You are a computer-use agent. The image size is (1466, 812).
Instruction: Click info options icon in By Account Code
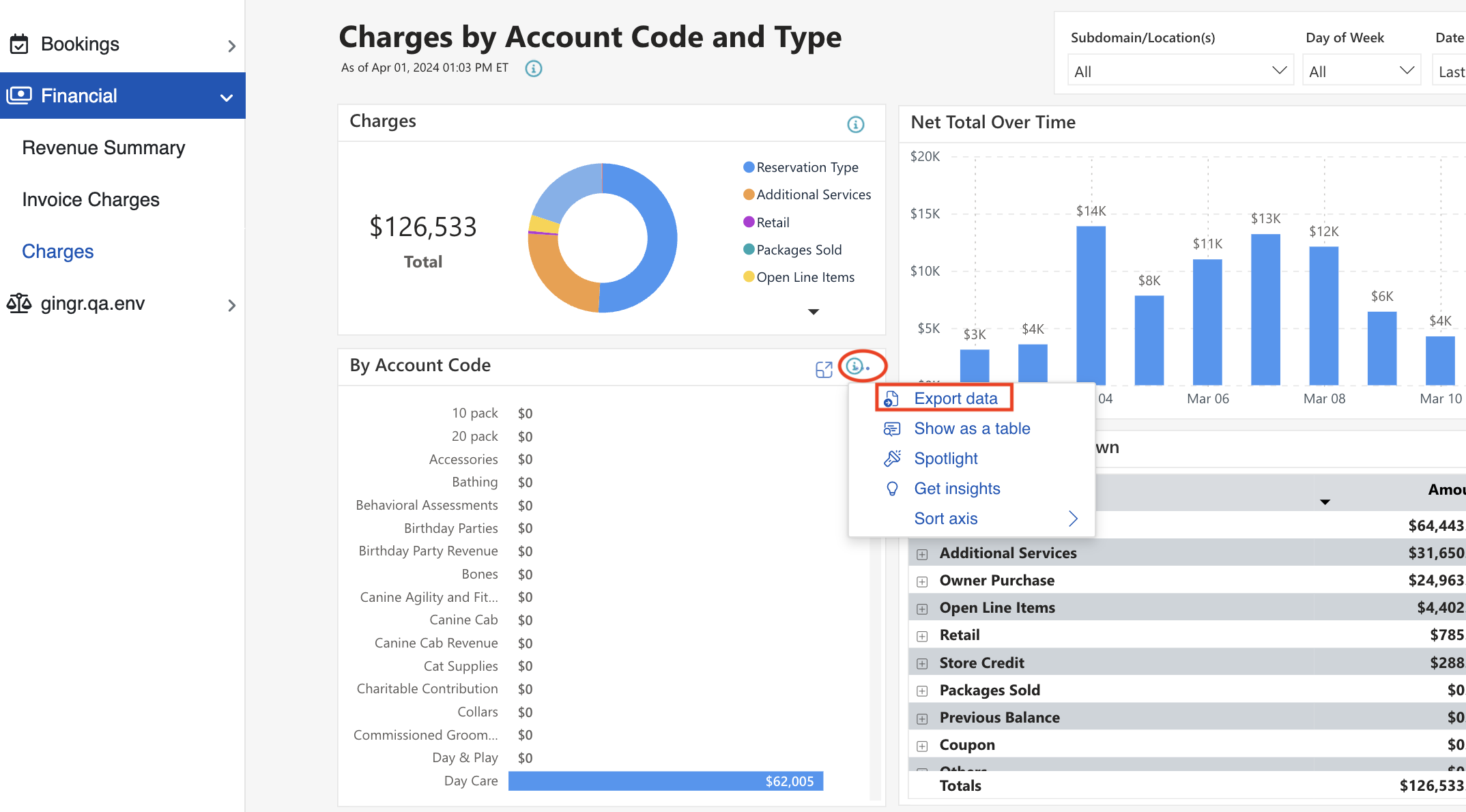point(855,366)
